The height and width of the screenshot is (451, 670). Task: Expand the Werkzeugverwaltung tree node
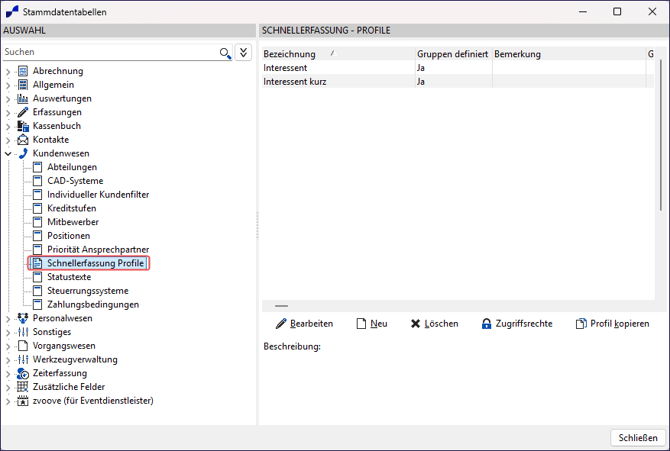click(x=8, y=359)
